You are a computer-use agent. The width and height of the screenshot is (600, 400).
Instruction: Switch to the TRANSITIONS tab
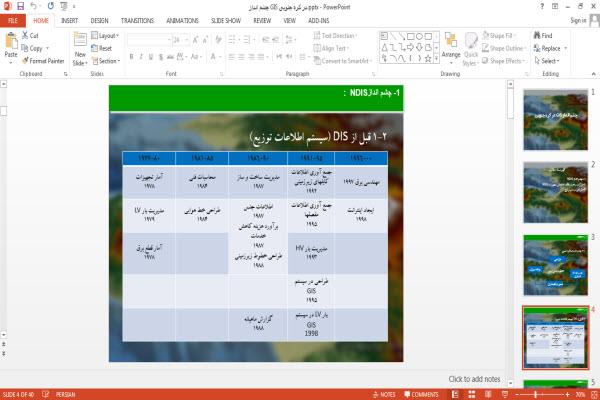point(137,21)
